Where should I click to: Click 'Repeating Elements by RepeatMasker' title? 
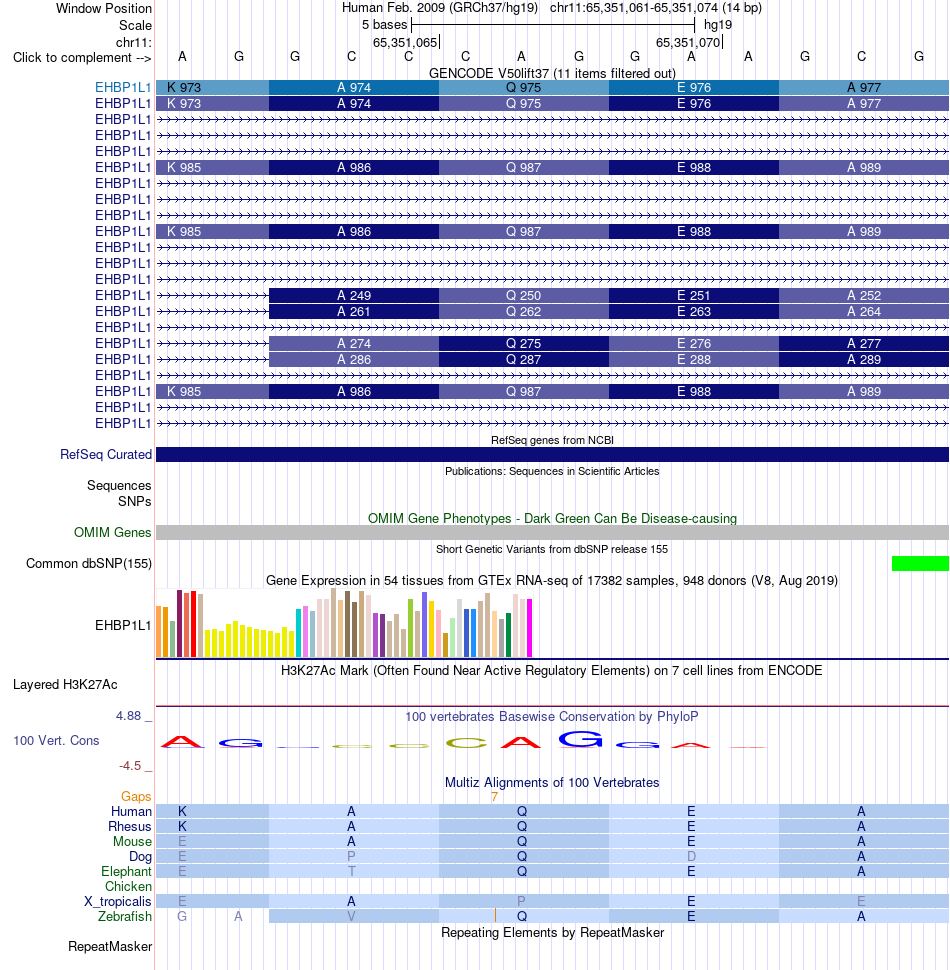click(552, 932)
